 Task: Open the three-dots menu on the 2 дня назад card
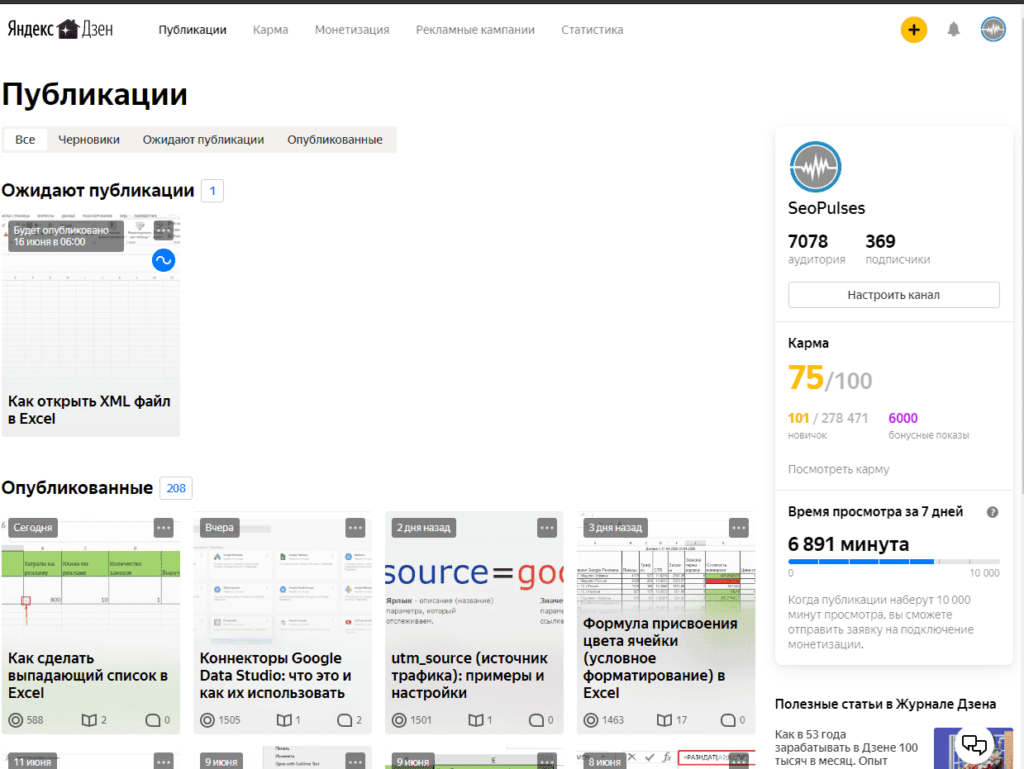pyautogui.click(x=547, y=527)
